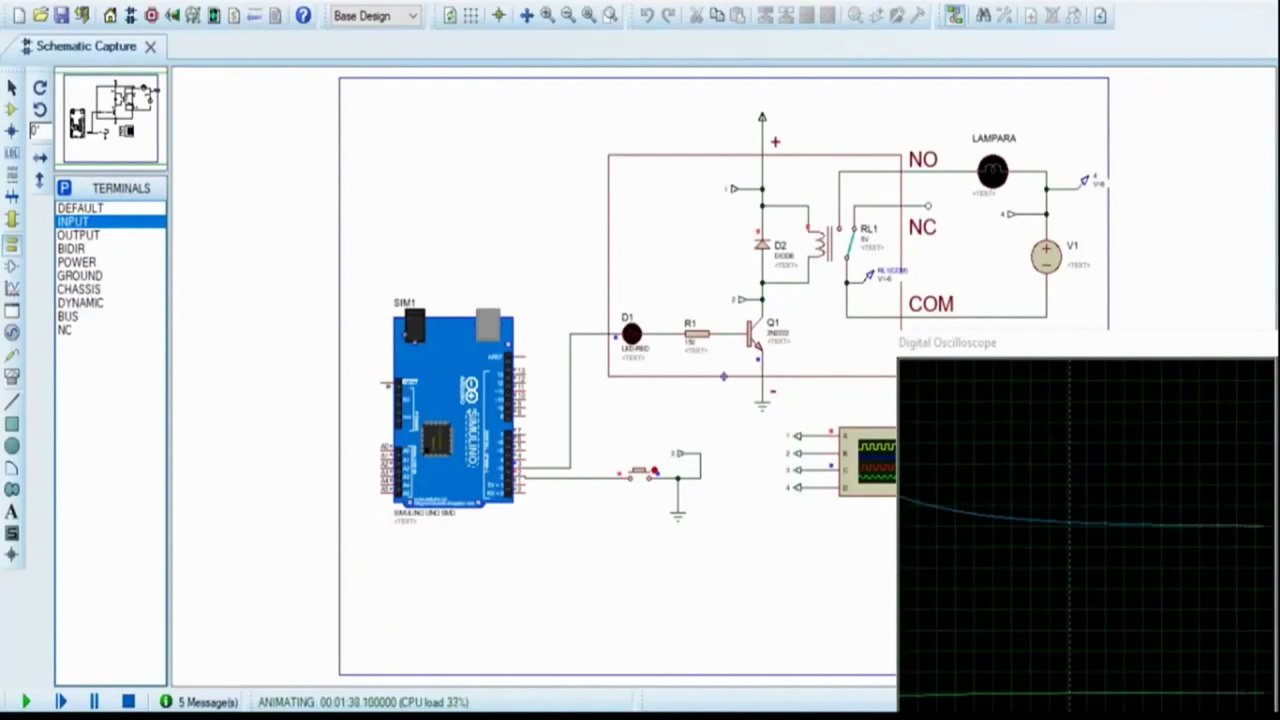Select the arrow Selection mode tool
This screenshot has height=720, width=1280.
click(x=12, y=88)
